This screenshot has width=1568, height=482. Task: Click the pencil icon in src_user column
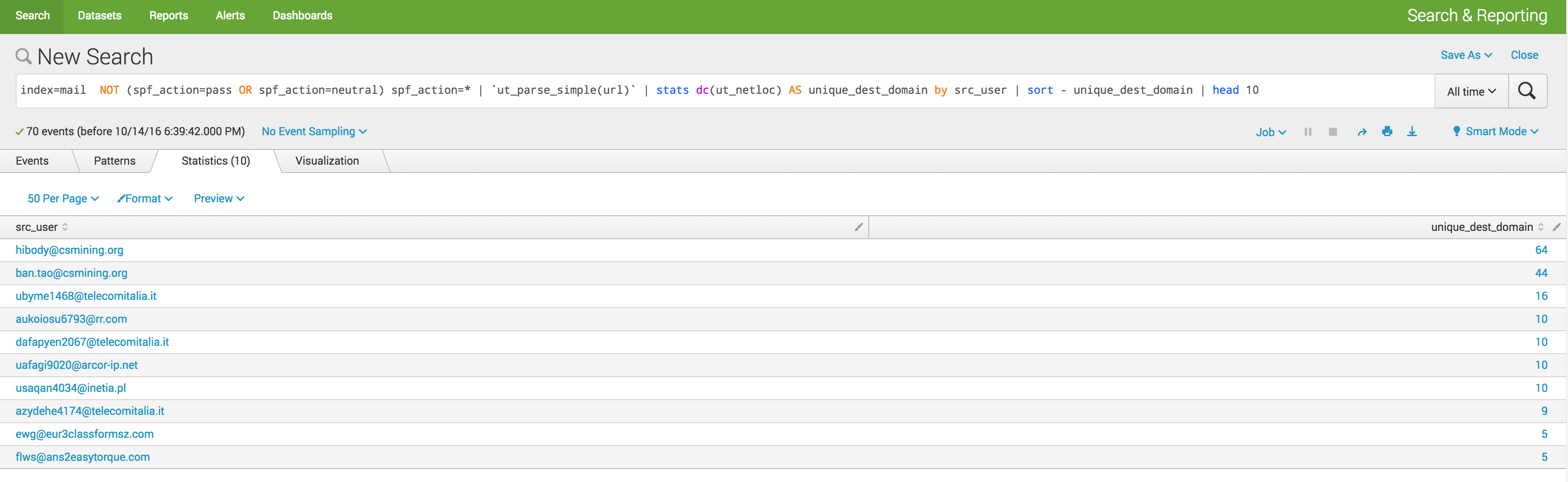[x=858, y=227]
